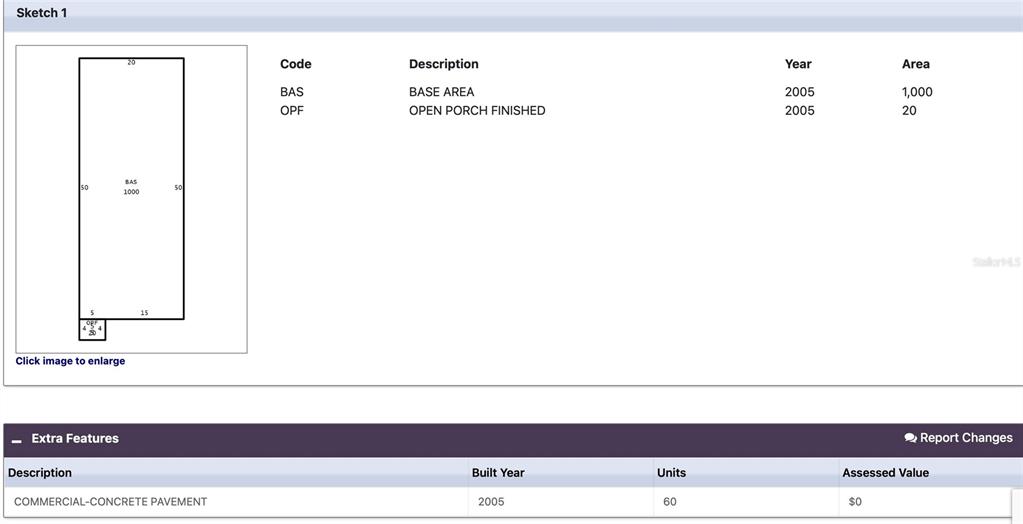This screenshot has width=1023, height=524.
Task: Click the Built Year column header
Action: click(498, 473)
